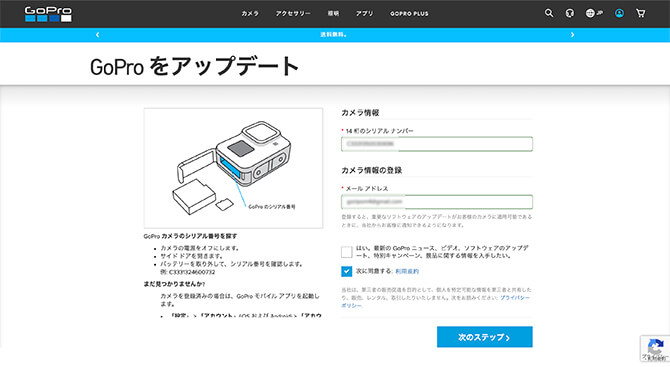Show next banner with right chevron
The width and height of the screenshot is (670, 367).
pyautogui.click(x=573, y=35)
